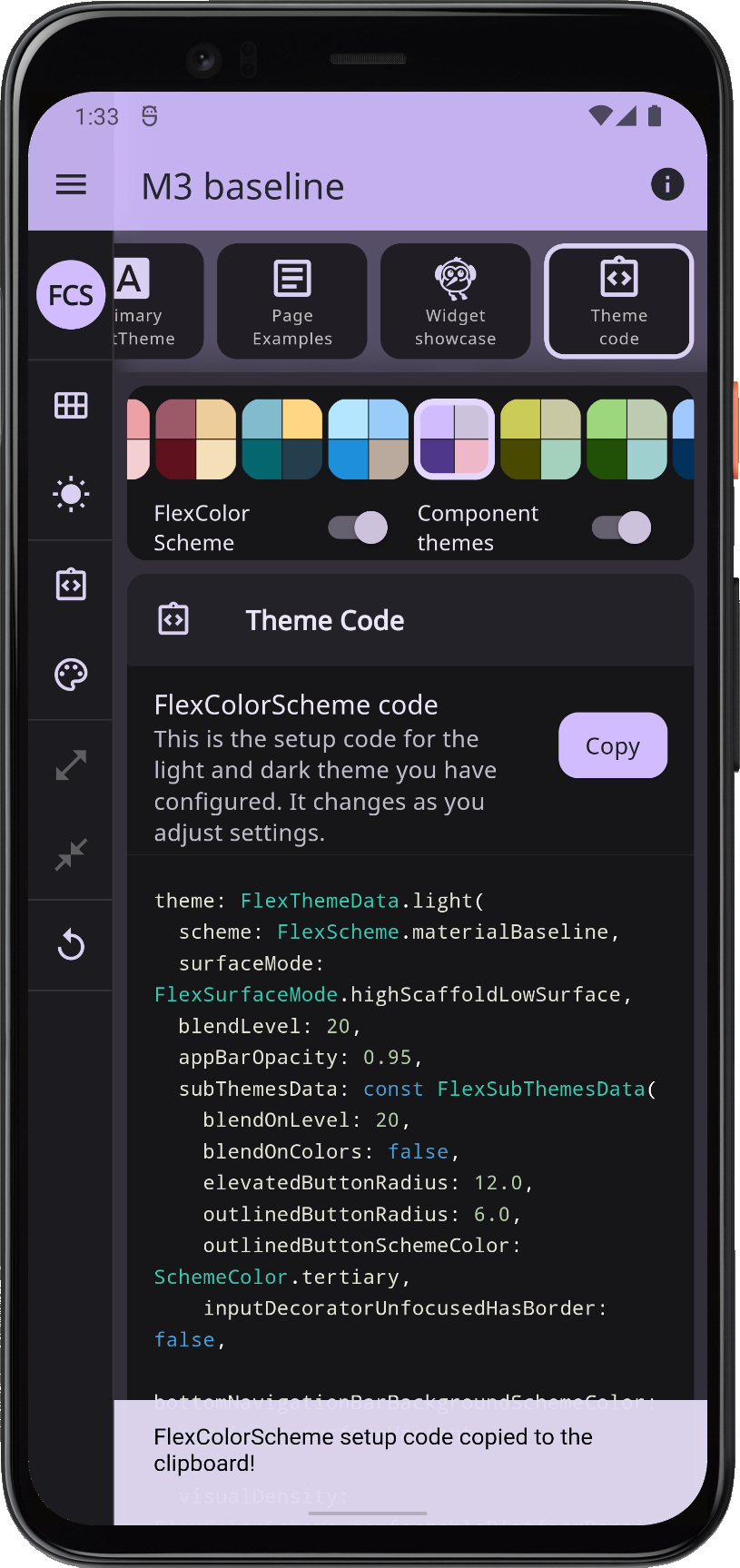Tap the Wi-Fi status icon
Viewport: 740px width, 1568px height.
coord(600,115)
